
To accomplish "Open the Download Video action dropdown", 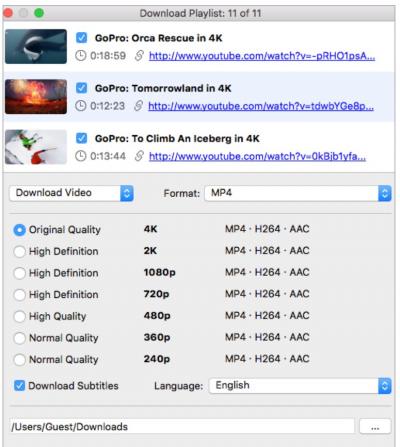I will 72,193.
